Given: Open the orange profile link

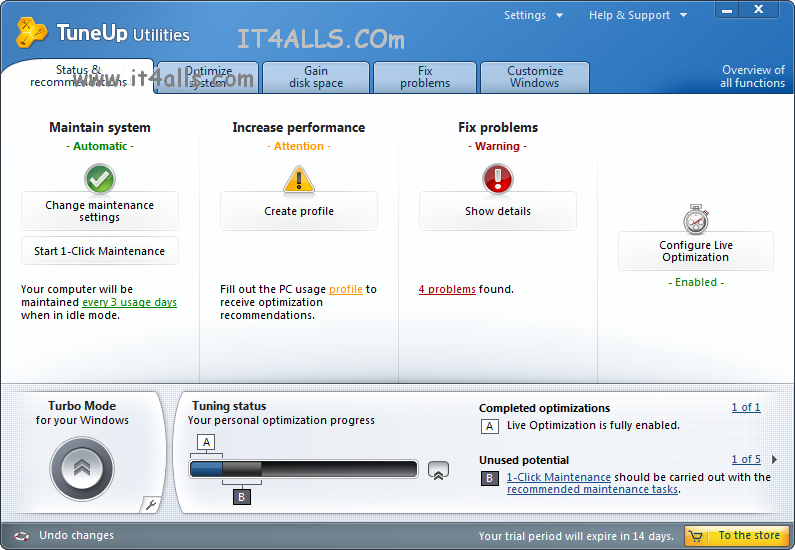Looking at the screenshot, I should pos(346,289).
